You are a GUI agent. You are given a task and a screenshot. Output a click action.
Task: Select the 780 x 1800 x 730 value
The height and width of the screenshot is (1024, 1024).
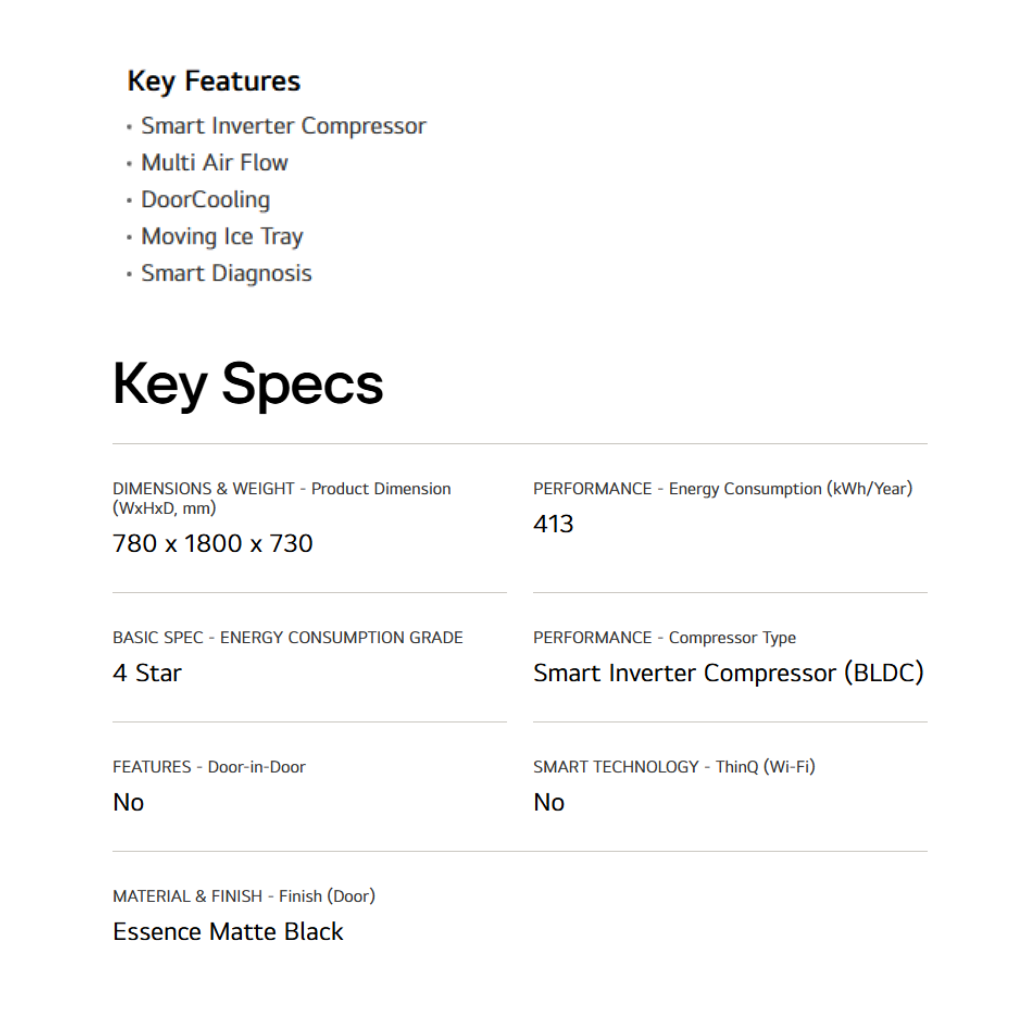tap(213, 544)
